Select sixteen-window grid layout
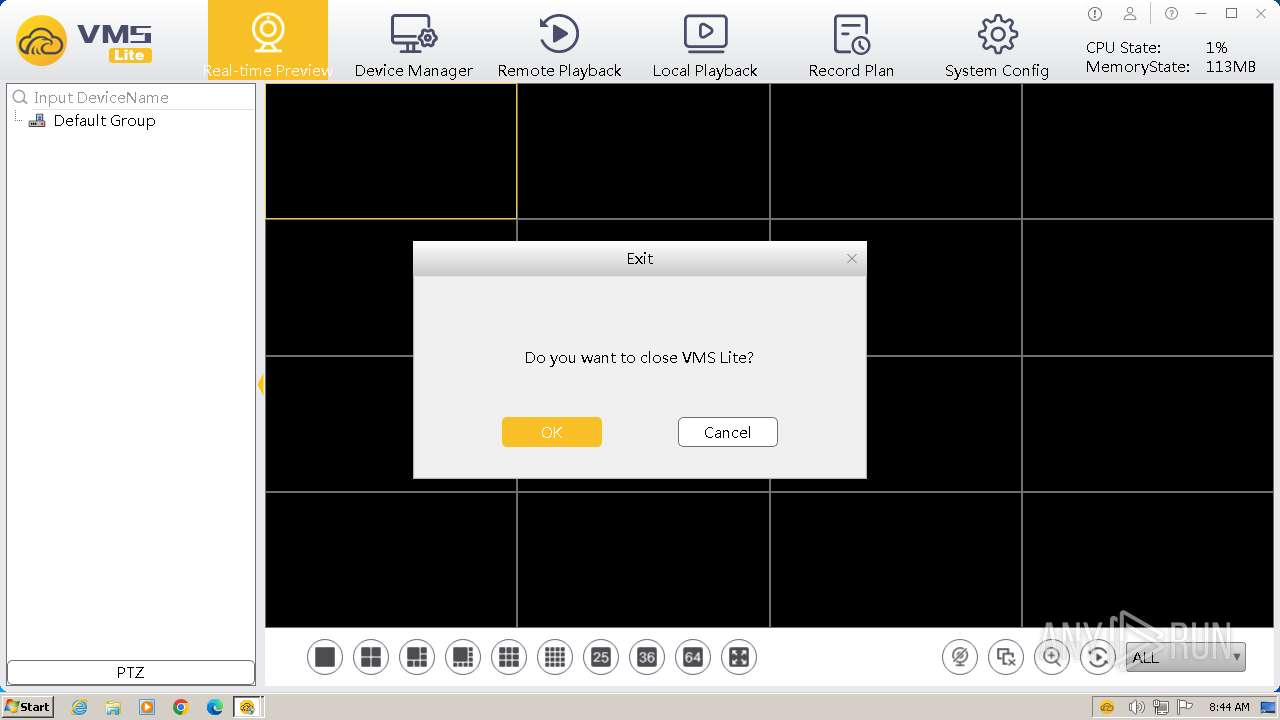The image size is (1280, 720). (555, 657)
